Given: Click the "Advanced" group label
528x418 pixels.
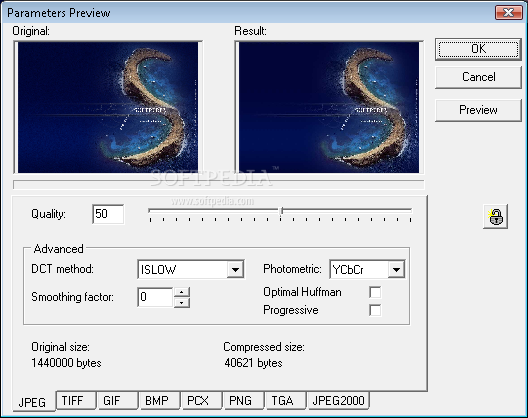Looking at the screenshot, I should pyautogui.click(x=59, y=249).
